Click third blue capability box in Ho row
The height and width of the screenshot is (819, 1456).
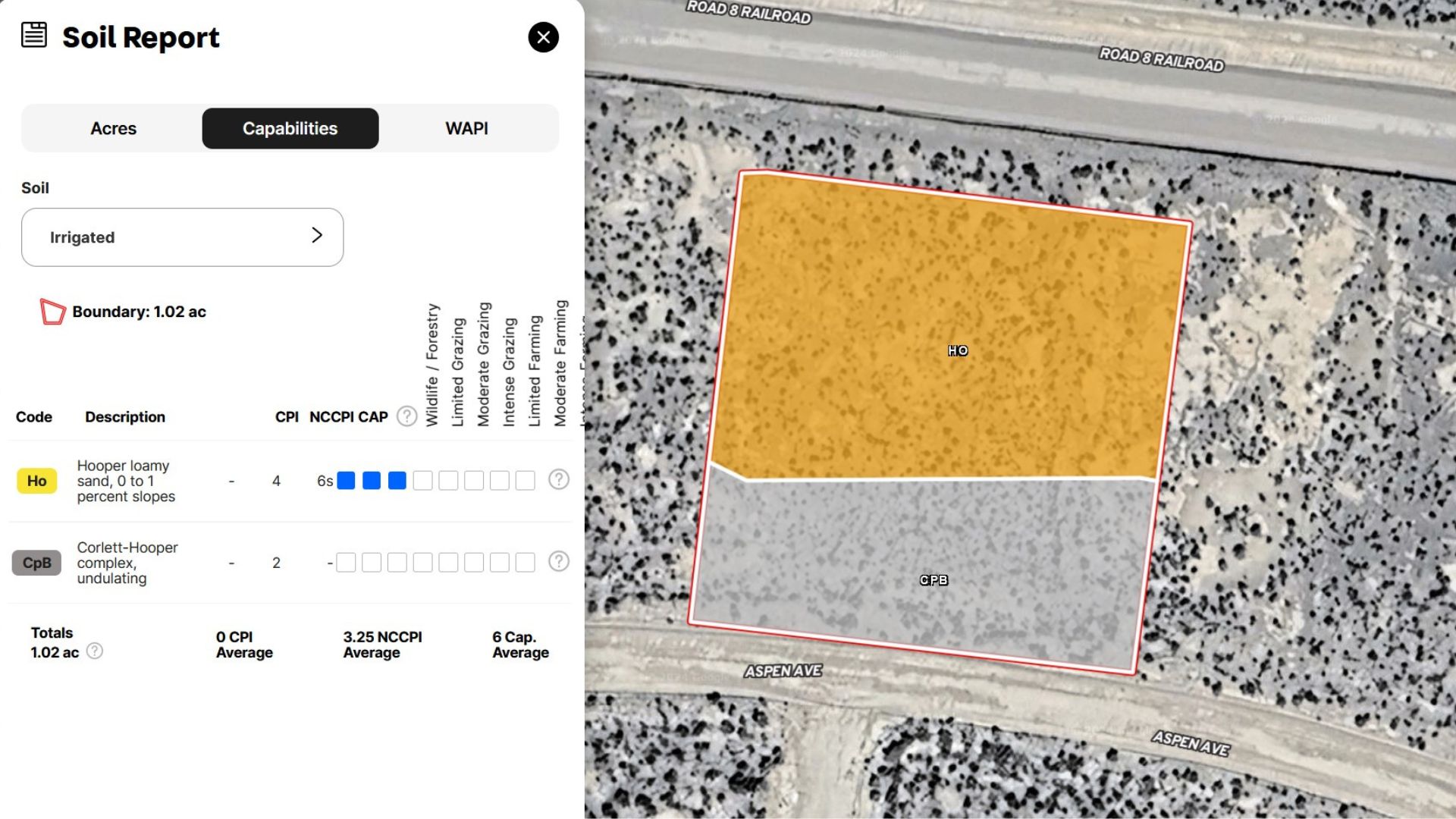click(397, 481)
